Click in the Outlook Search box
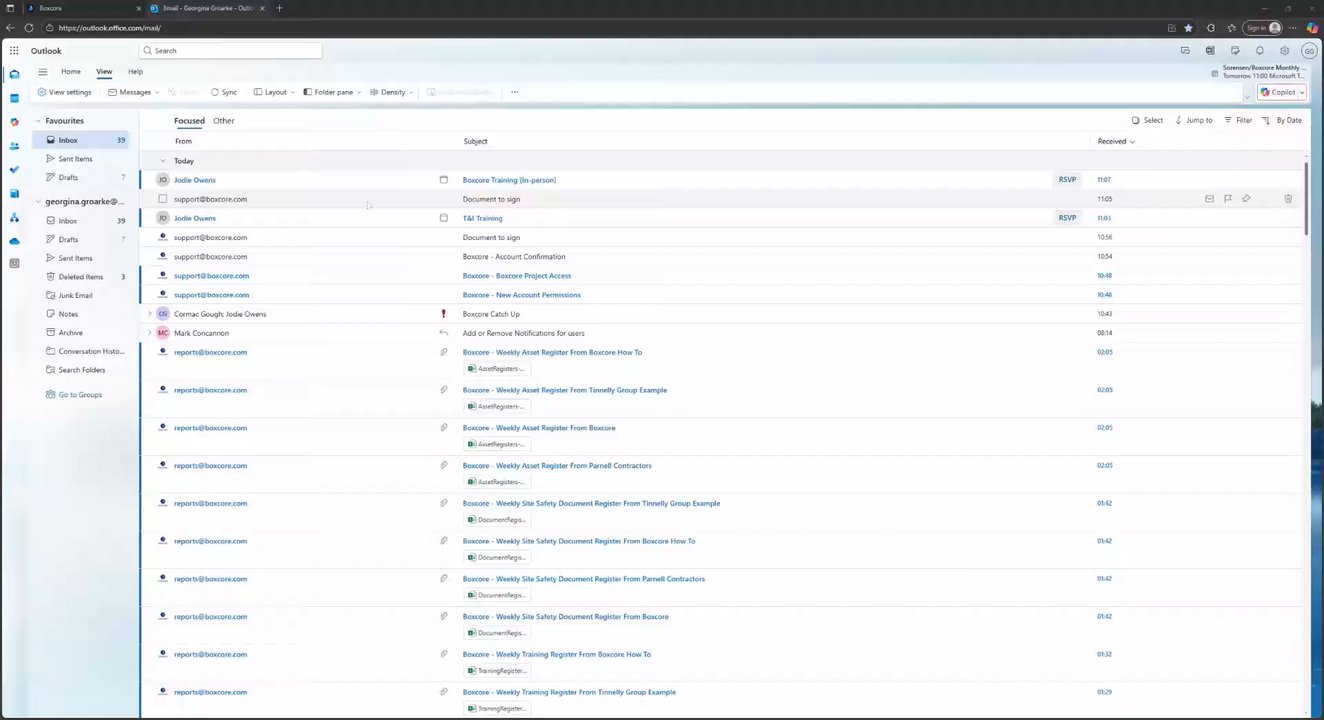 click(231, 50)
